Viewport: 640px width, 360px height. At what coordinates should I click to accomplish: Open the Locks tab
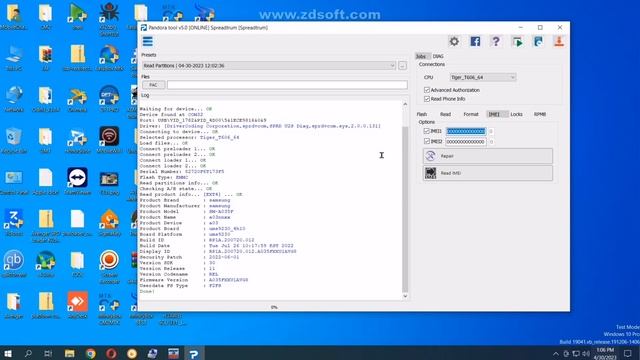pyautogui.click(x=516, y=114)
